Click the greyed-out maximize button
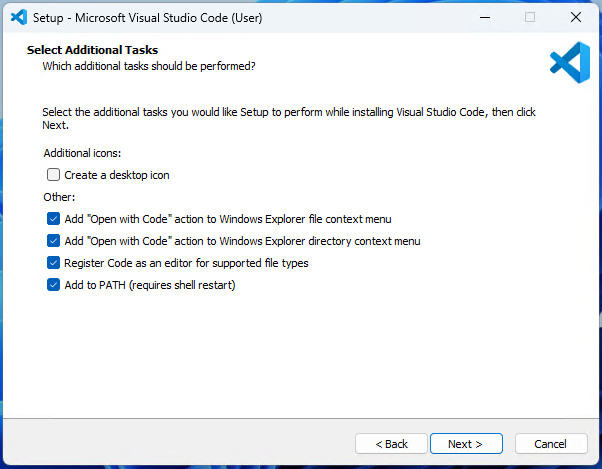Image resolution: width=602 pixels, height=469 pixels. [530, 17]
